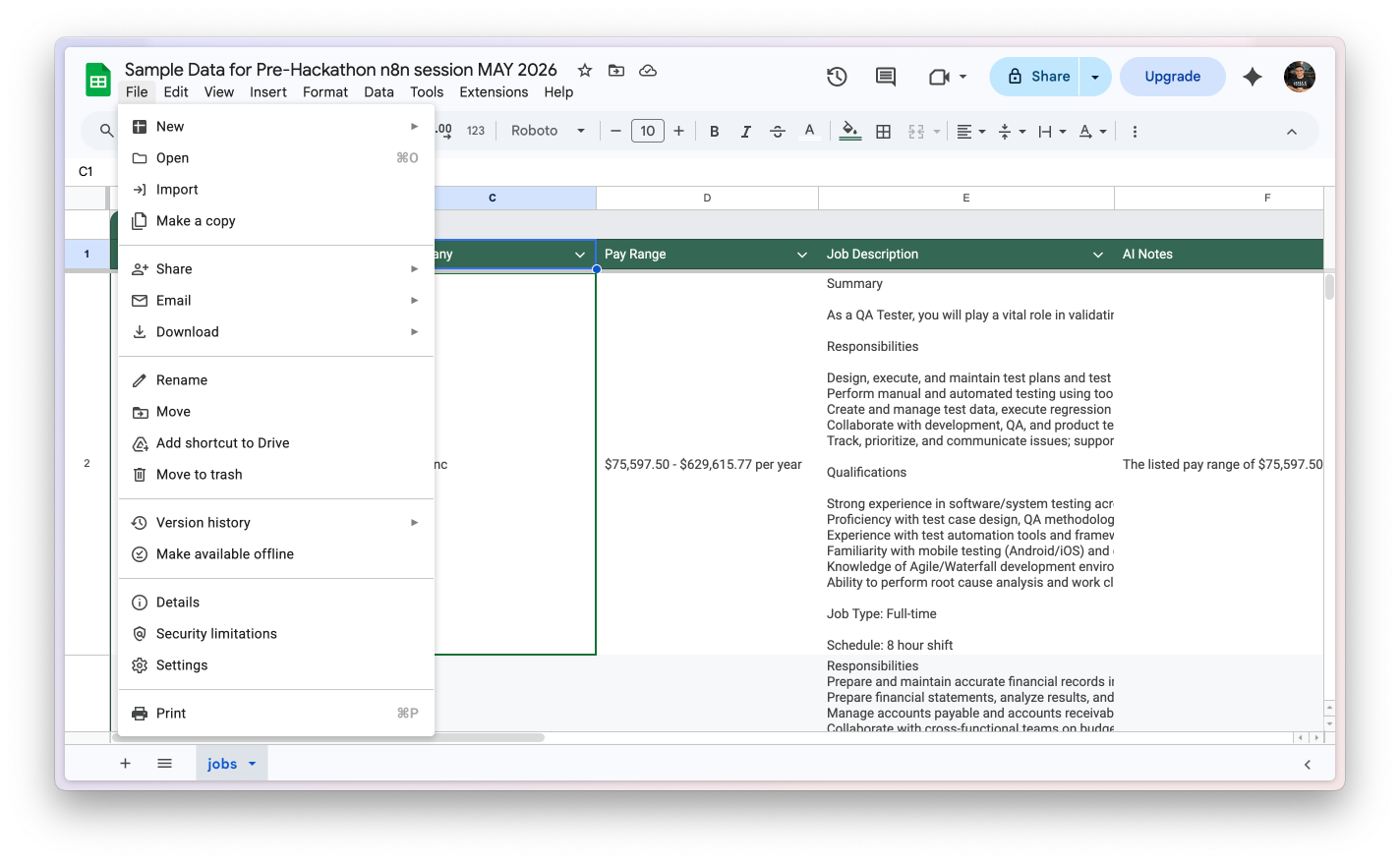Toggle strikethrough formatting

click(778, 131)
